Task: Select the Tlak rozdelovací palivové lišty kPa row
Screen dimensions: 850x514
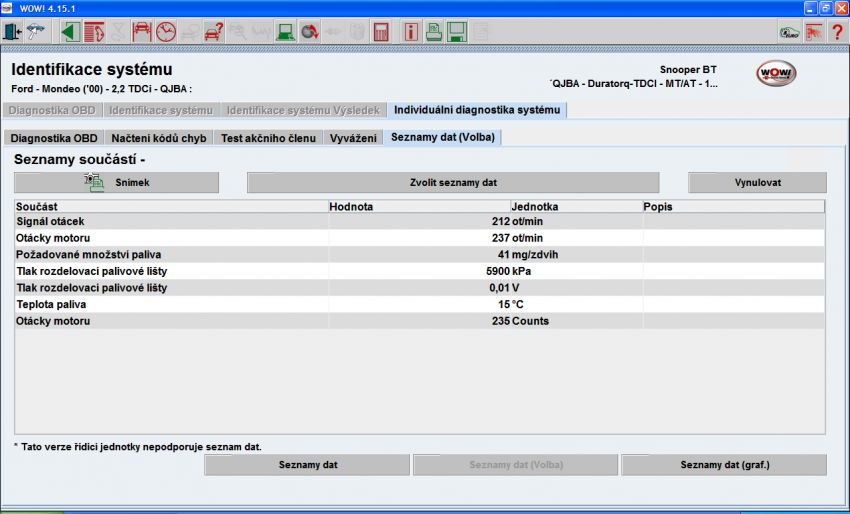Action: coord(420,271)
